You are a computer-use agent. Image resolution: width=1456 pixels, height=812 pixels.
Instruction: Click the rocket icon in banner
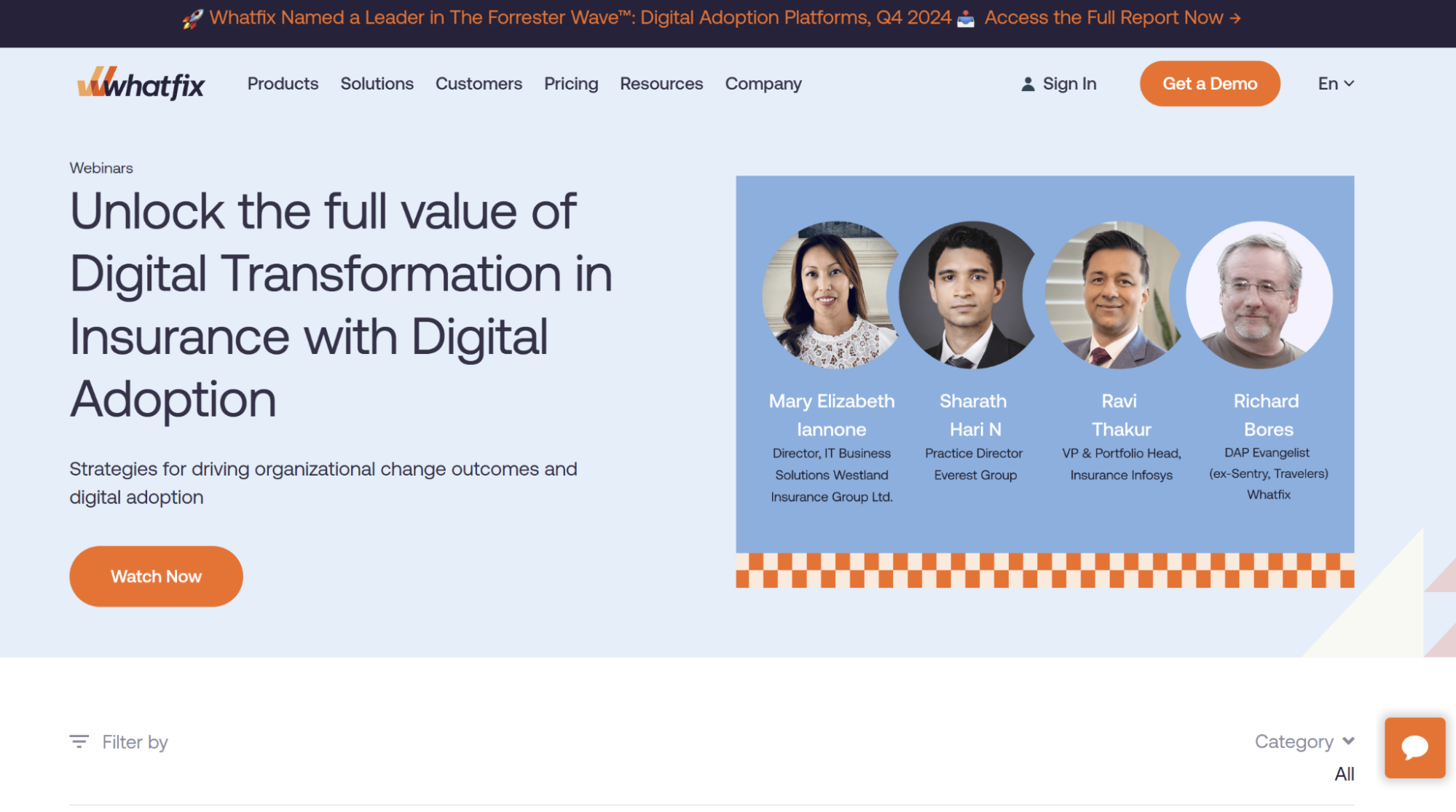pos(192,18)
